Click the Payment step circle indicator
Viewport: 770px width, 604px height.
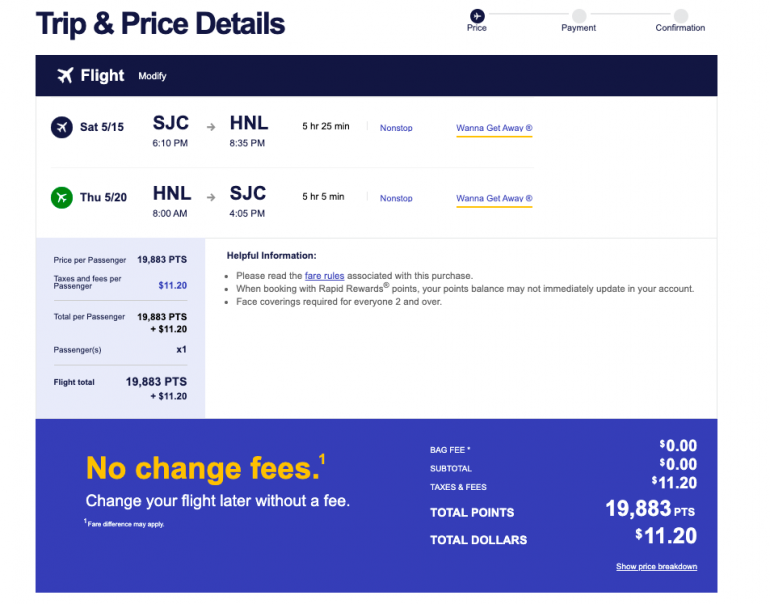click(579, 15)
